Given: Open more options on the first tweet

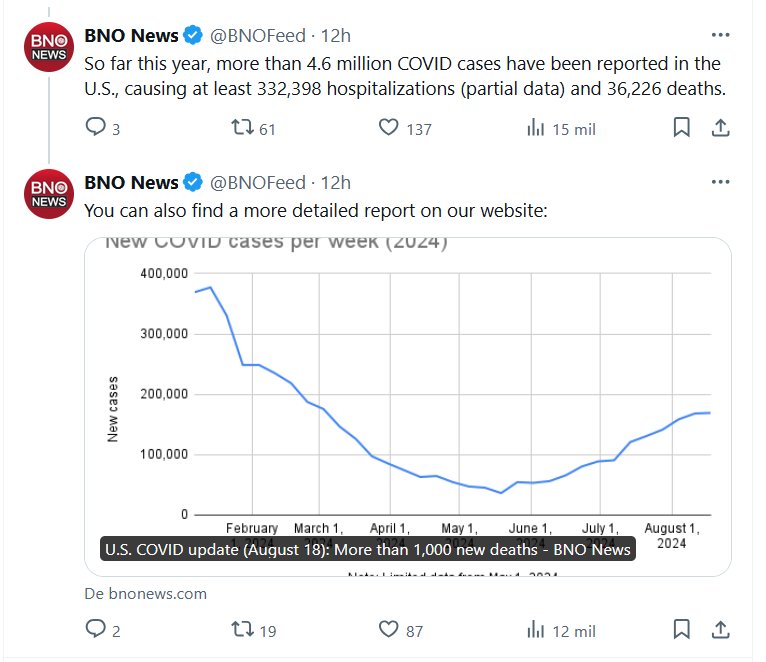Looking at the screenshot, I should pyautogui.click(x=720, y=35).
